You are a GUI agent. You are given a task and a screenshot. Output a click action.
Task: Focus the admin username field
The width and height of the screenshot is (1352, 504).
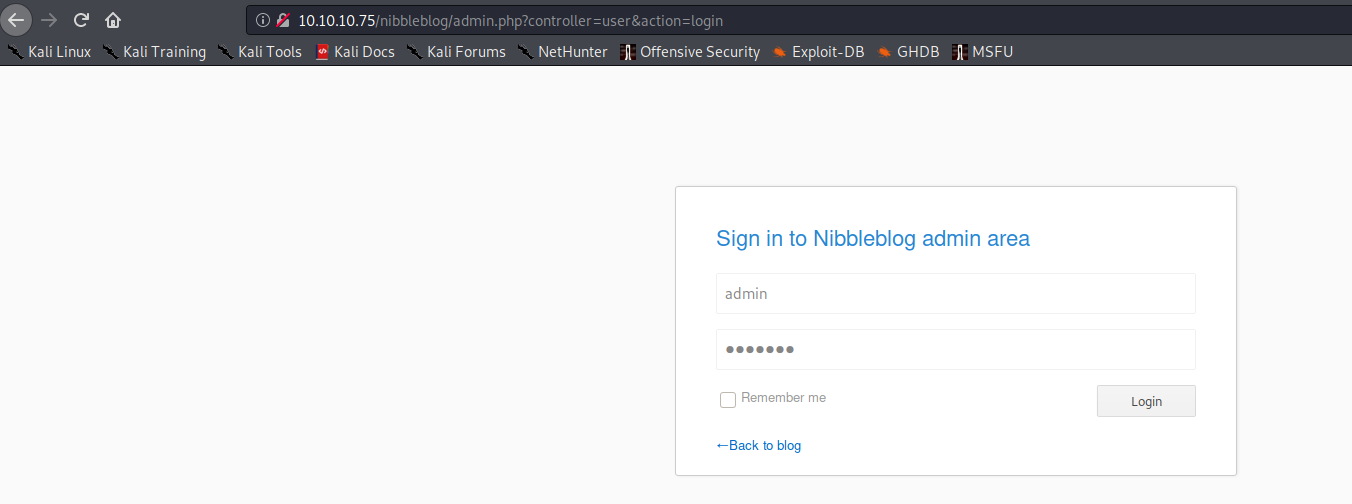pyautogui.click(x=955, y=294)
